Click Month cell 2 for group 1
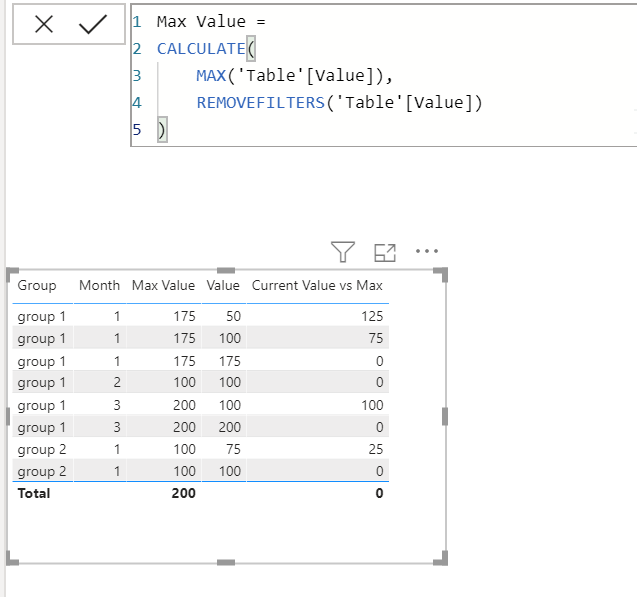The height and width of the screenshot is (597, 637). [117, 382]
